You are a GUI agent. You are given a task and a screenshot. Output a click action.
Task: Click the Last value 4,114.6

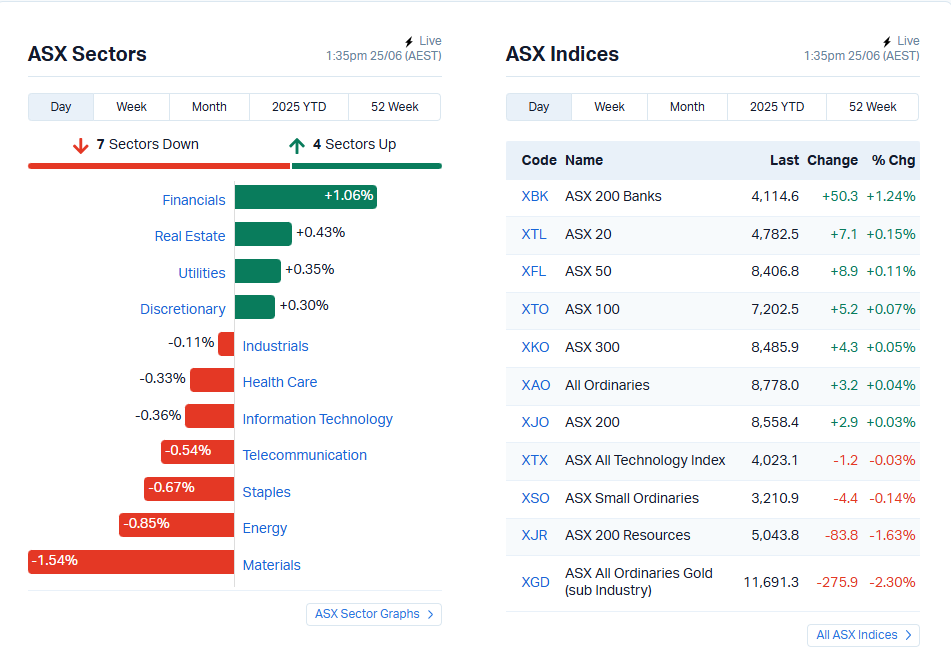(x=775, y=196)
